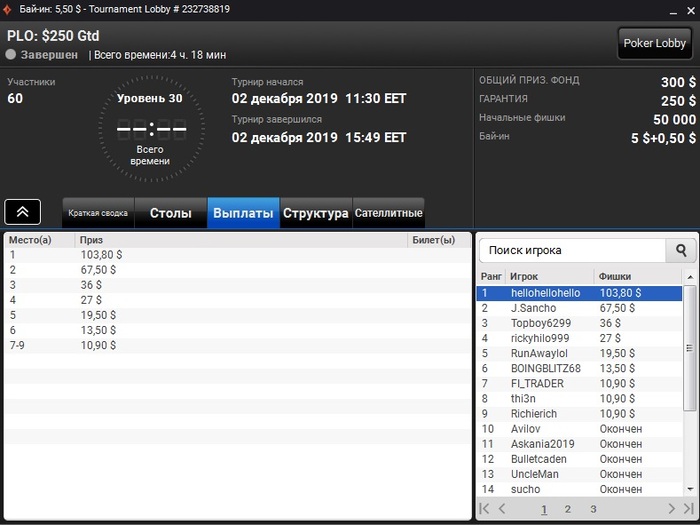700x525 pixels.
Task: Click places 7-9 payout row
Action: (238, 346)
